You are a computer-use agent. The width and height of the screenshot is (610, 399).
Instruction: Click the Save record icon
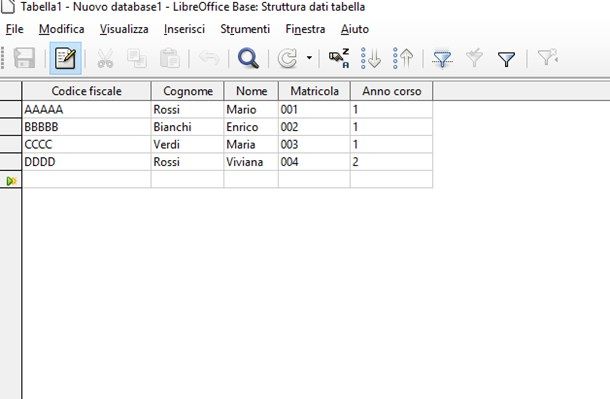(x=24, y=58)
